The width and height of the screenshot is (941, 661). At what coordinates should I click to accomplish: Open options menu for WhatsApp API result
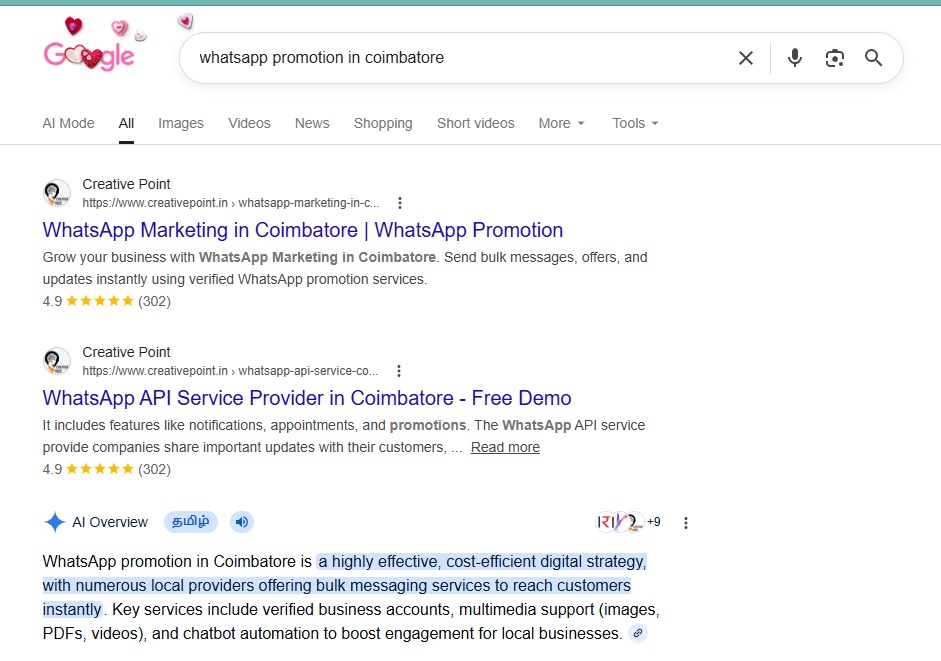tap(399, 370)
